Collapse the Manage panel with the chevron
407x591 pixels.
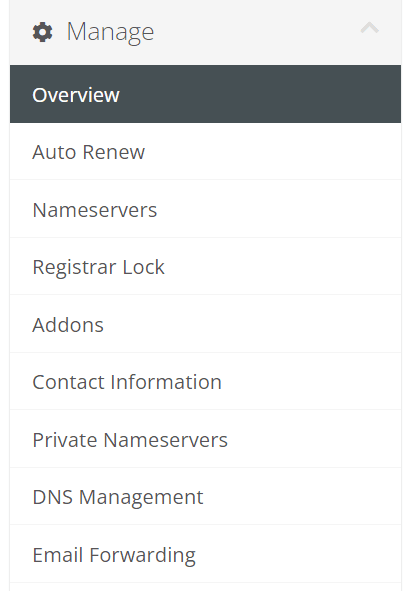click(369, 28)
